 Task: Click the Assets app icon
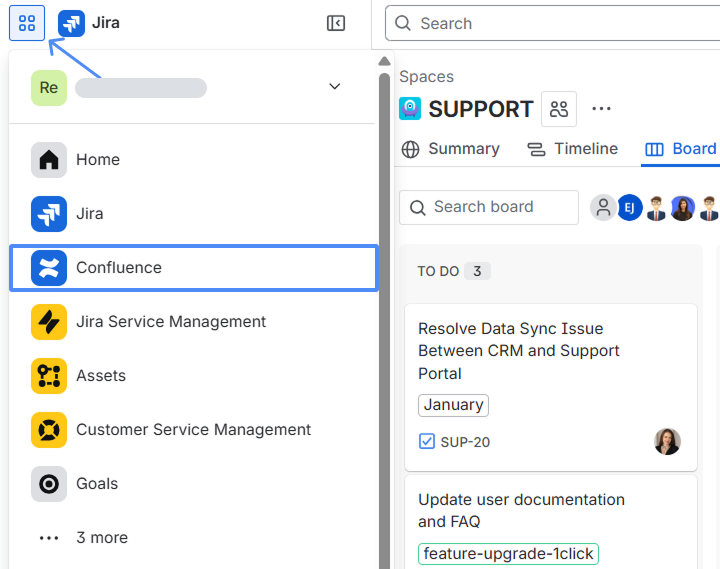(x=49, y=376)
